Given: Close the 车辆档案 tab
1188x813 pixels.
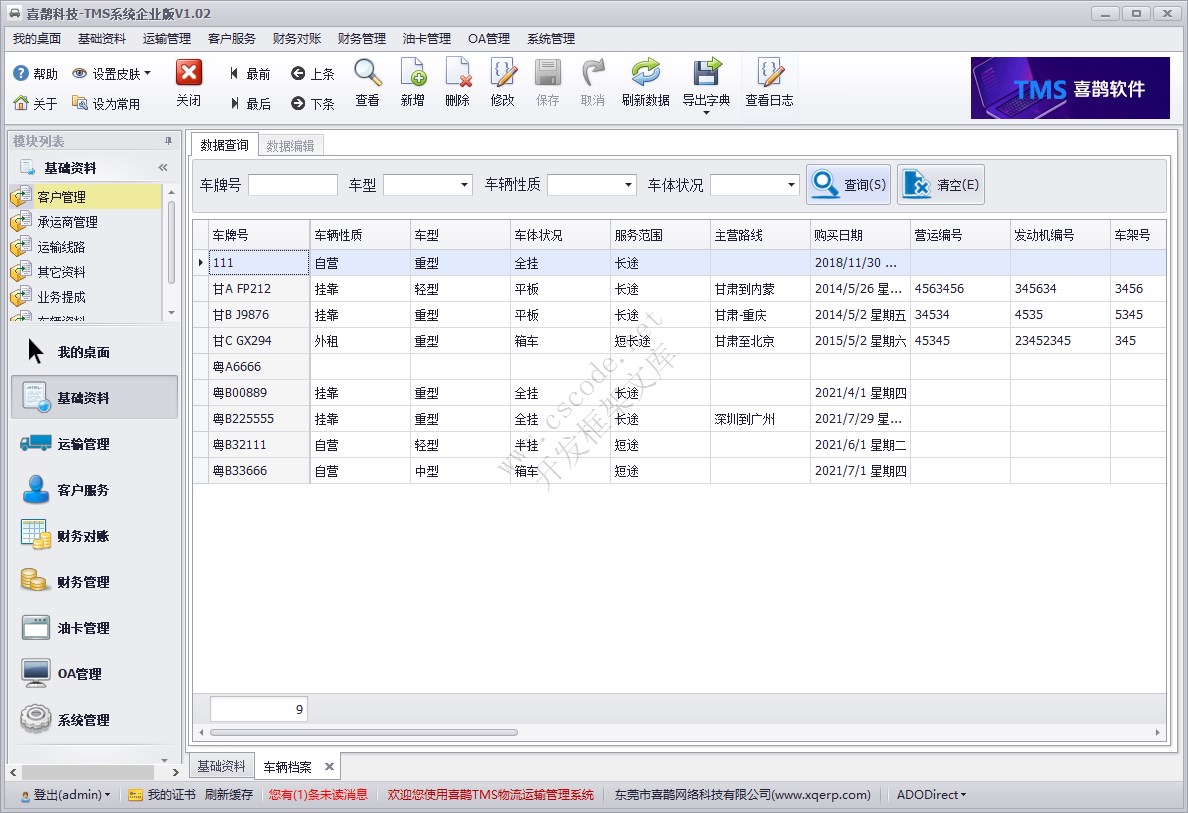Looking at the screenshot, I should click(330, 767).
